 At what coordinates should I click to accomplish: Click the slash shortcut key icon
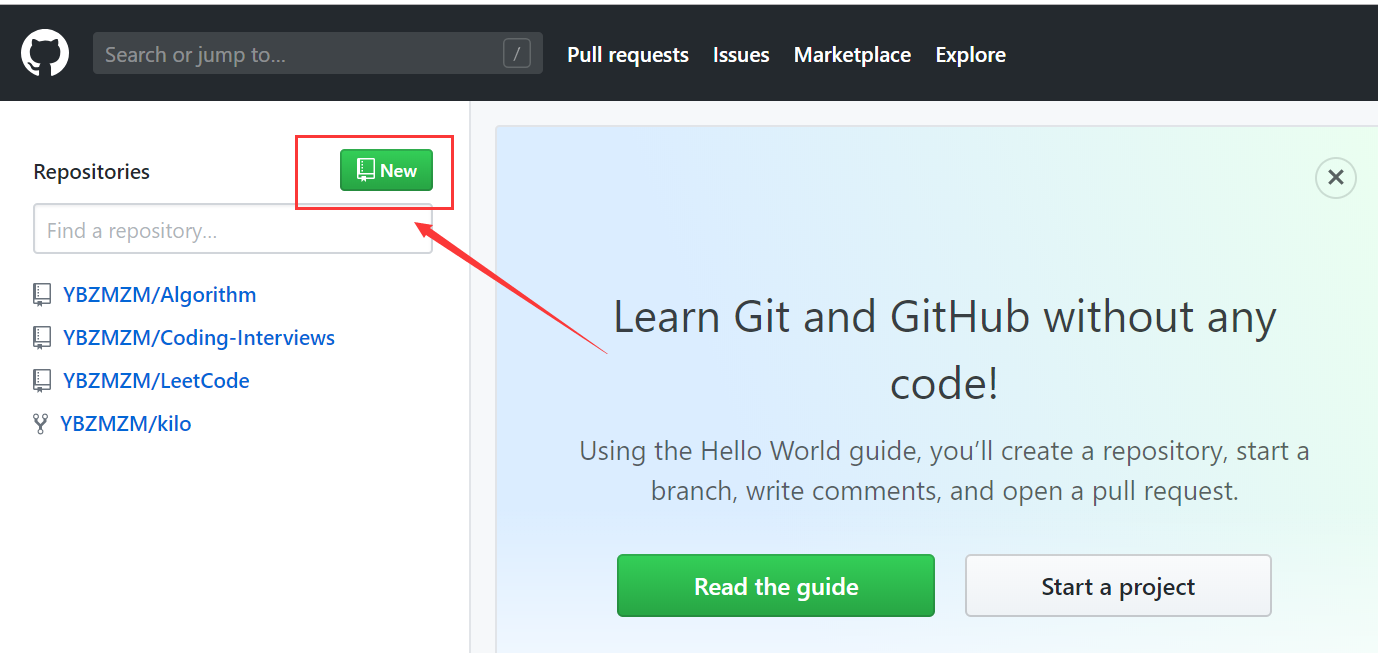coord(516,54)
